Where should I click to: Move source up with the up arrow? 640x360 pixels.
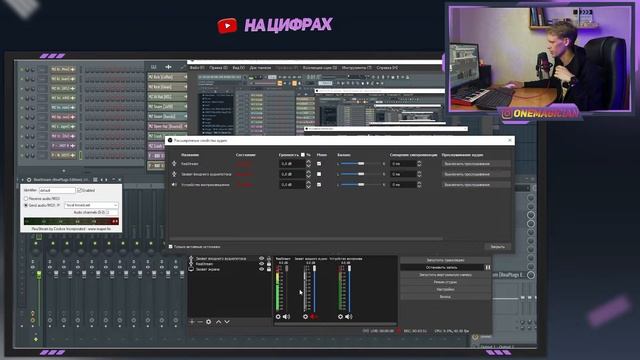[x=218, y=322]
